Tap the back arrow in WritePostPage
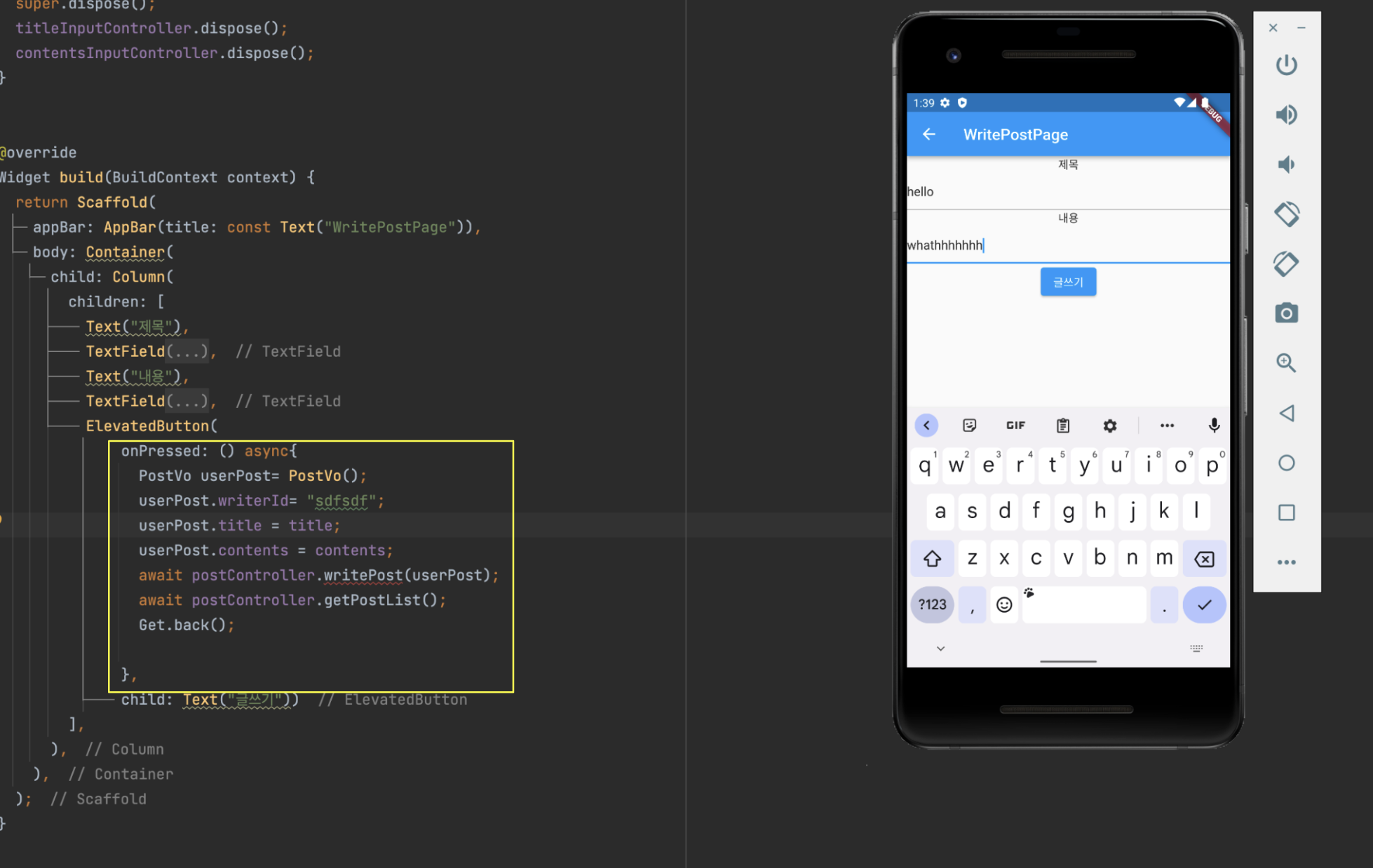Image resolution: width=1373 pixels, height=868 pixels. [x=929, y=135]
